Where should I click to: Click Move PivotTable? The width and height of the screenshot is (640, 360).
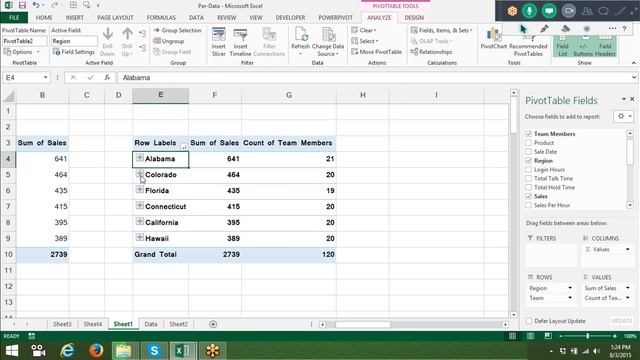tap(376, 52)
